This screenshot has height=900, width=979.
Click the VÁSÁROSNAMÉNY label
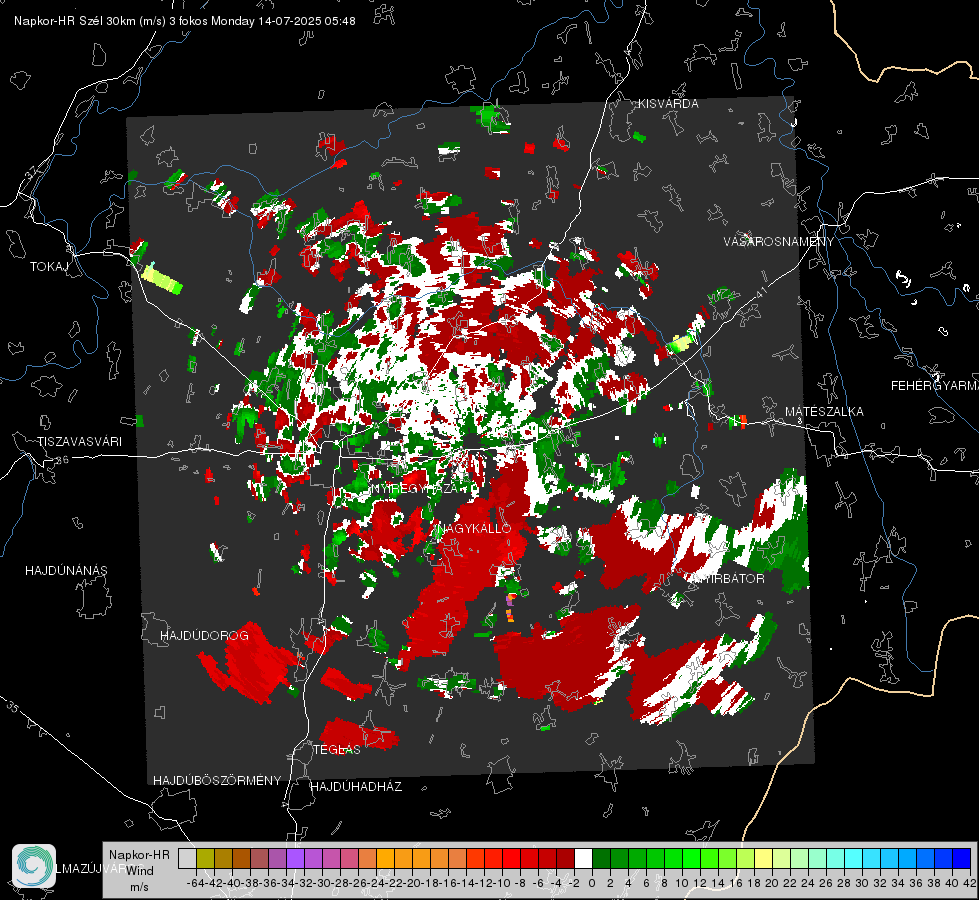point(779,242)
